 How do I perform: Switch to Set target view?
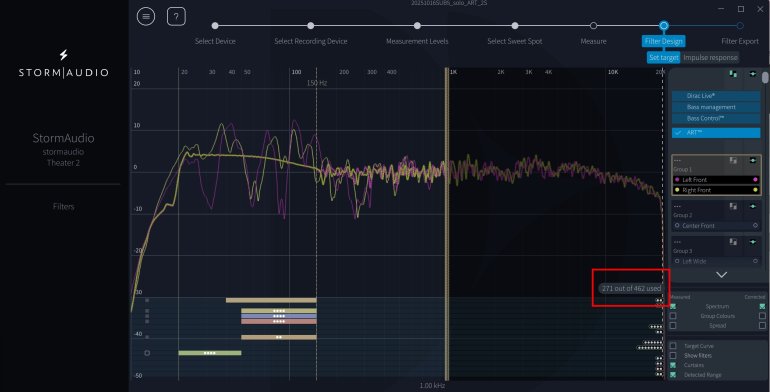coord(663,57)
